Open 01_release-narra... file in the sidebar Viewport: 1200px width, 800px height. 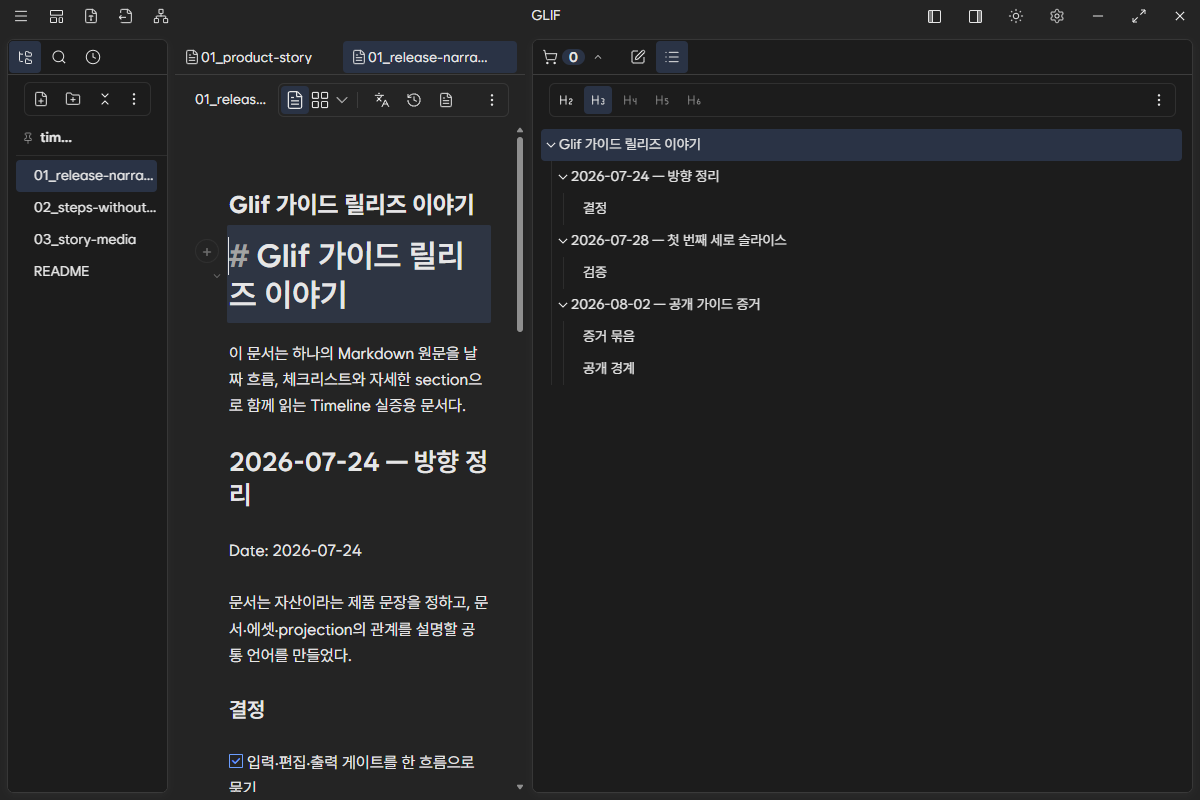click(86, 175)
